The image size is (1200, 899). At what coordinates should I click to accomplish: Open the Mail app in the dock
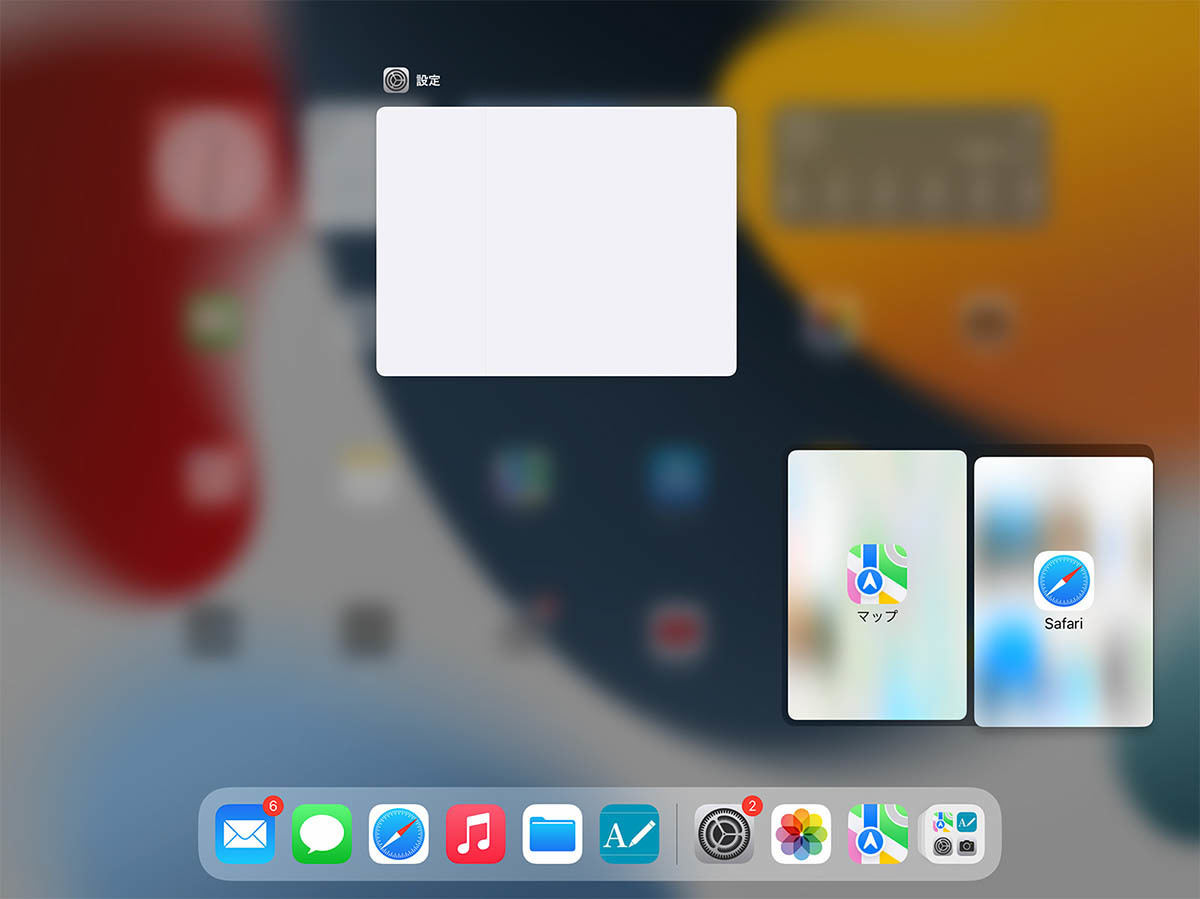tap(245, 833)
